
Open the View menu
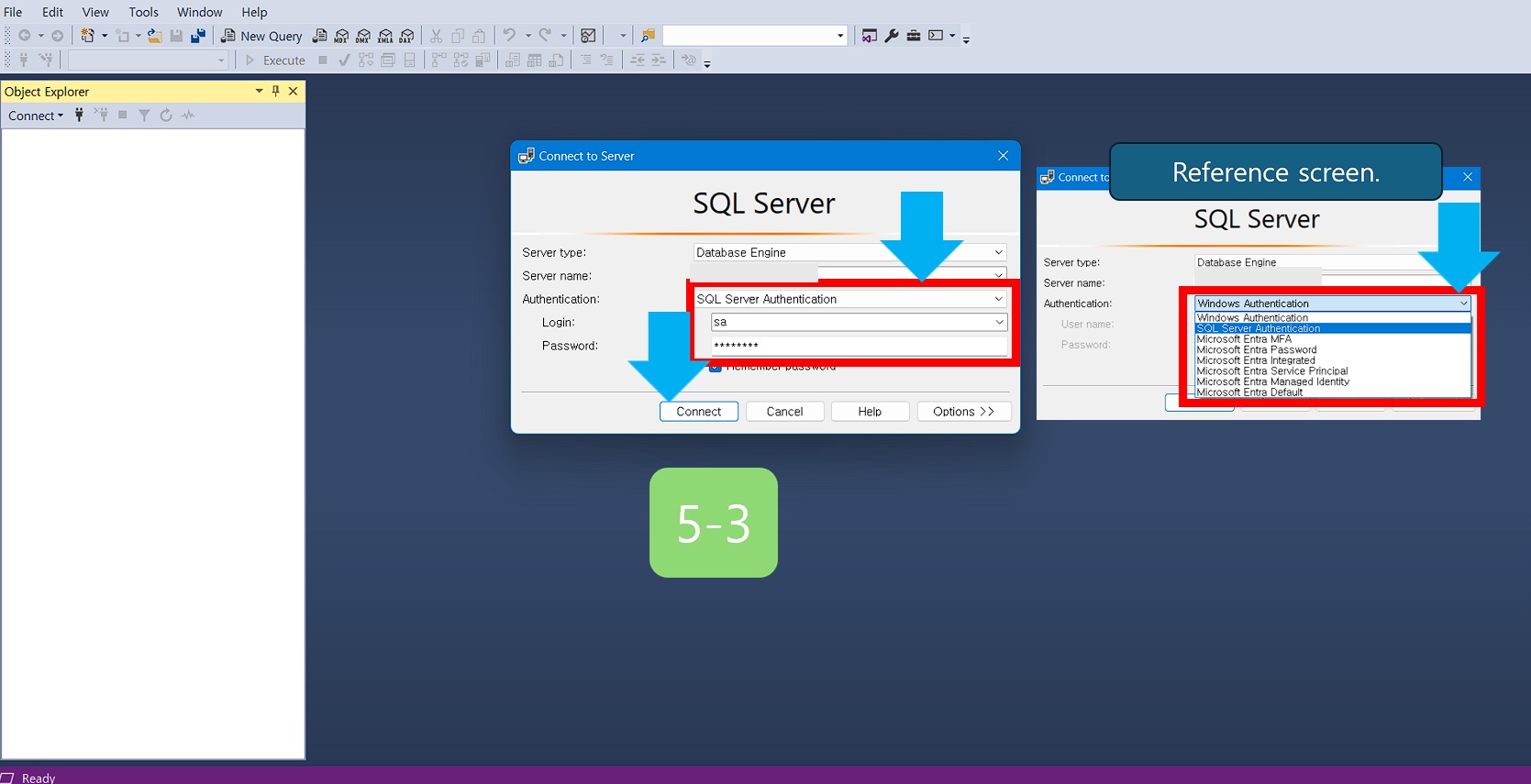(95, 12)
